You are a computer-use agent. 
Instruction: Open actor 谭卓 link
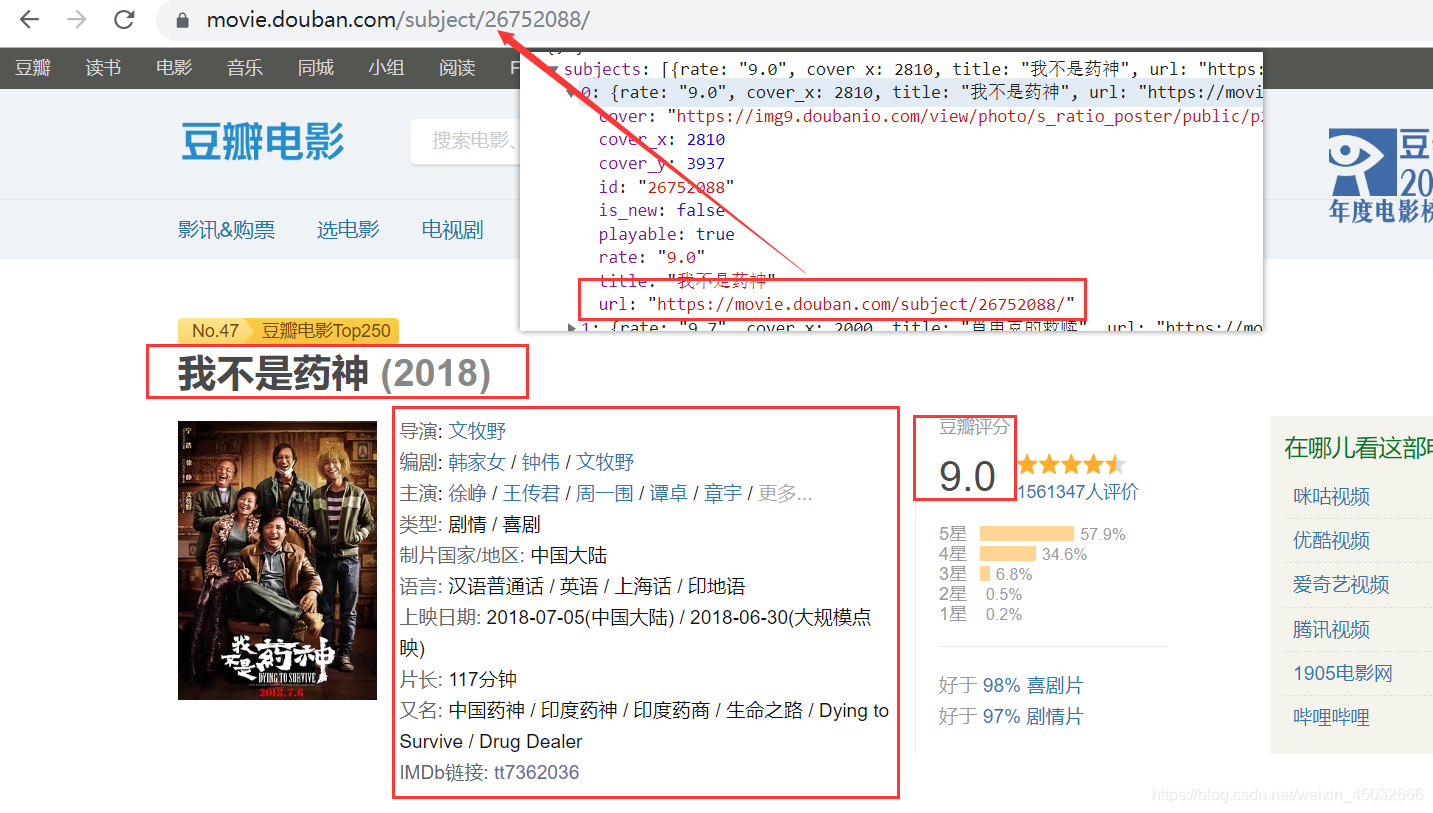(x=669, y=493)
